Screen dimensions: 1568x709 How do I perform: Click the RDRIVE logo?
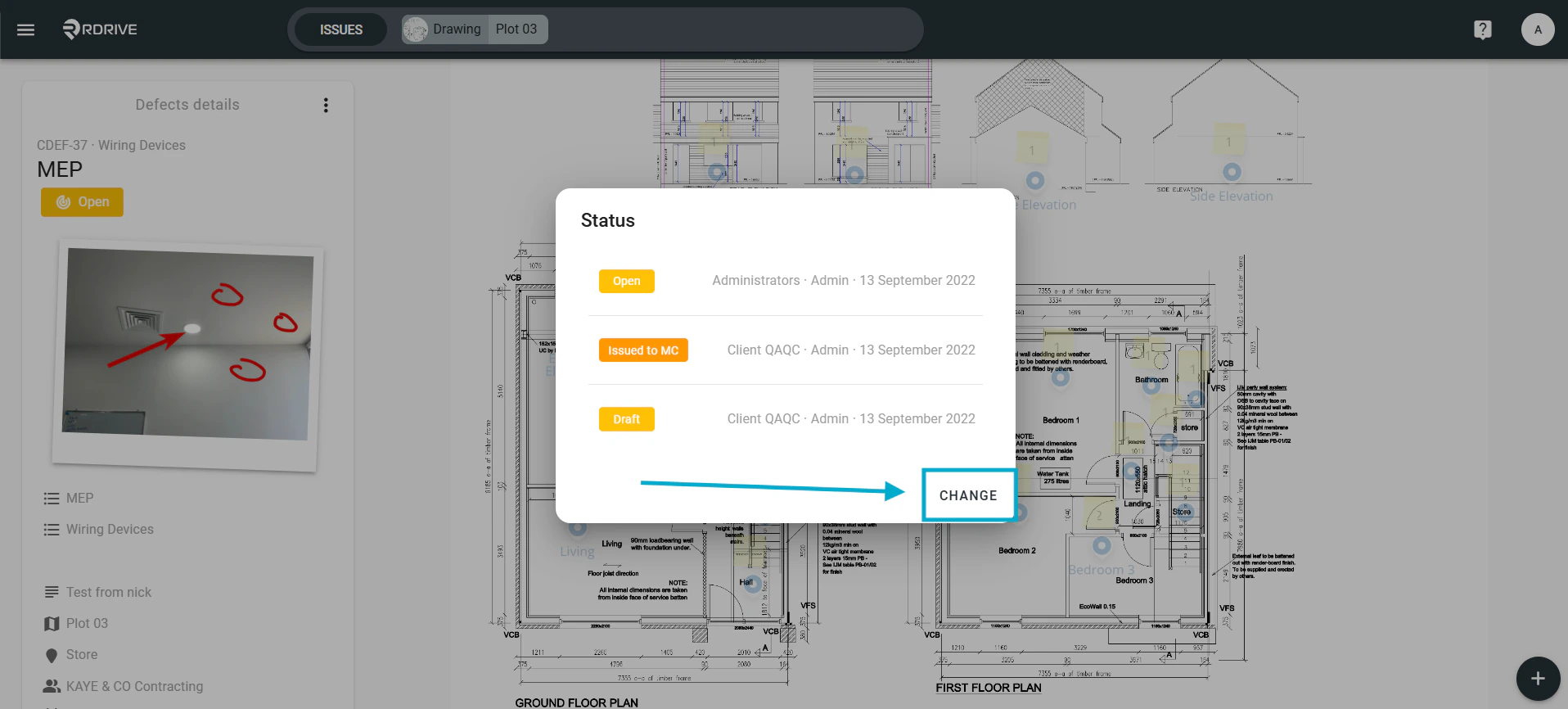click(100, 29)
